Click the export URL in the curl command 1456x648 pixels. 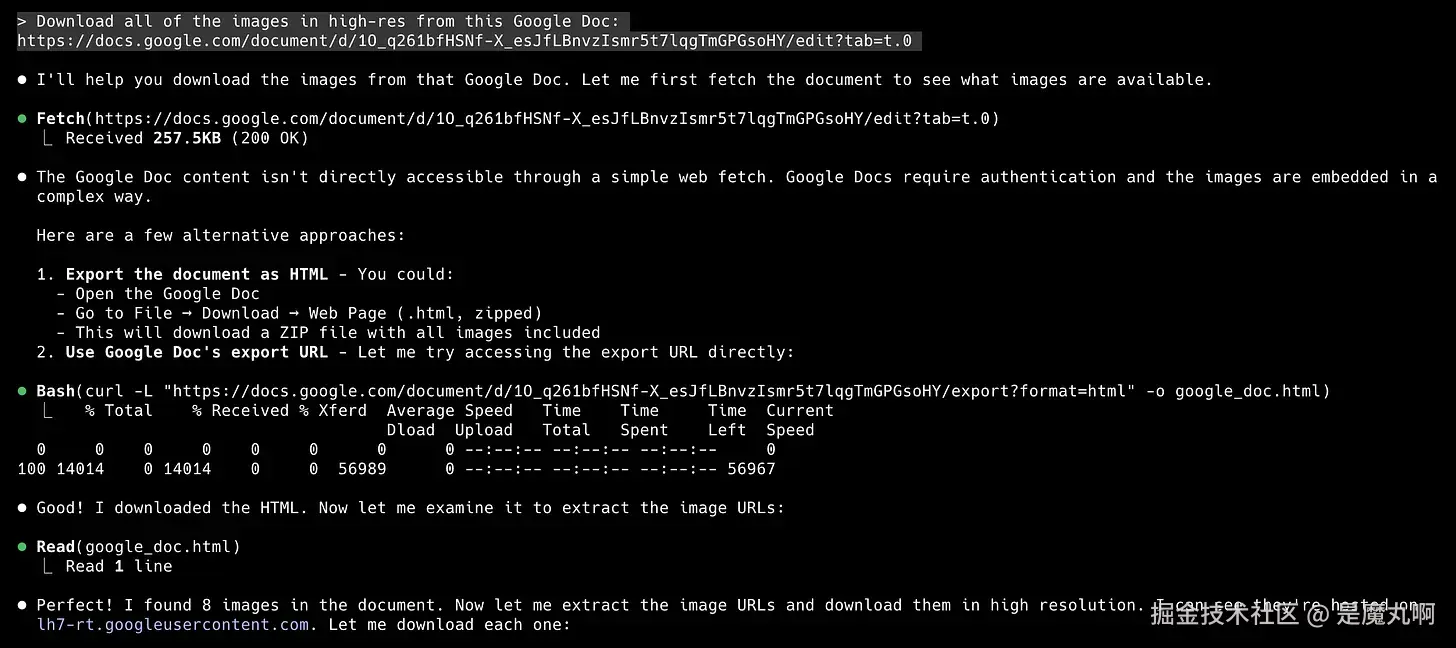click(x=615, y=391)
